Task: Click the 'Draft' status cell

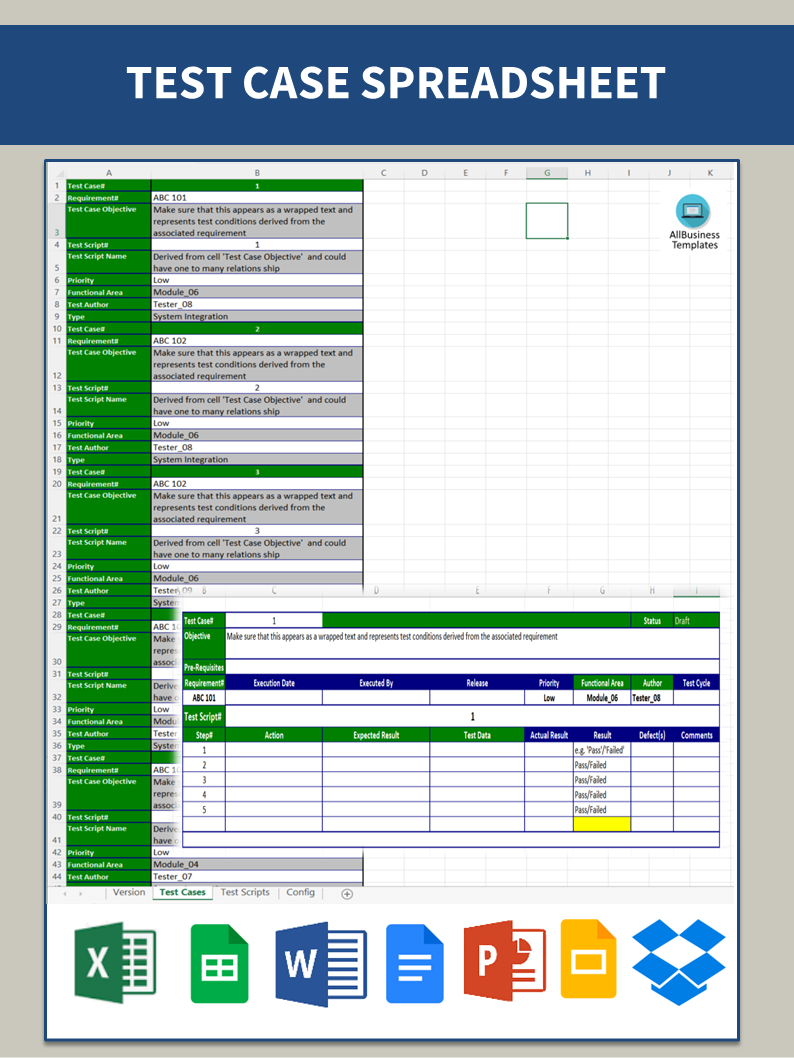Action: pyautogui.click(x=696, y=621)
